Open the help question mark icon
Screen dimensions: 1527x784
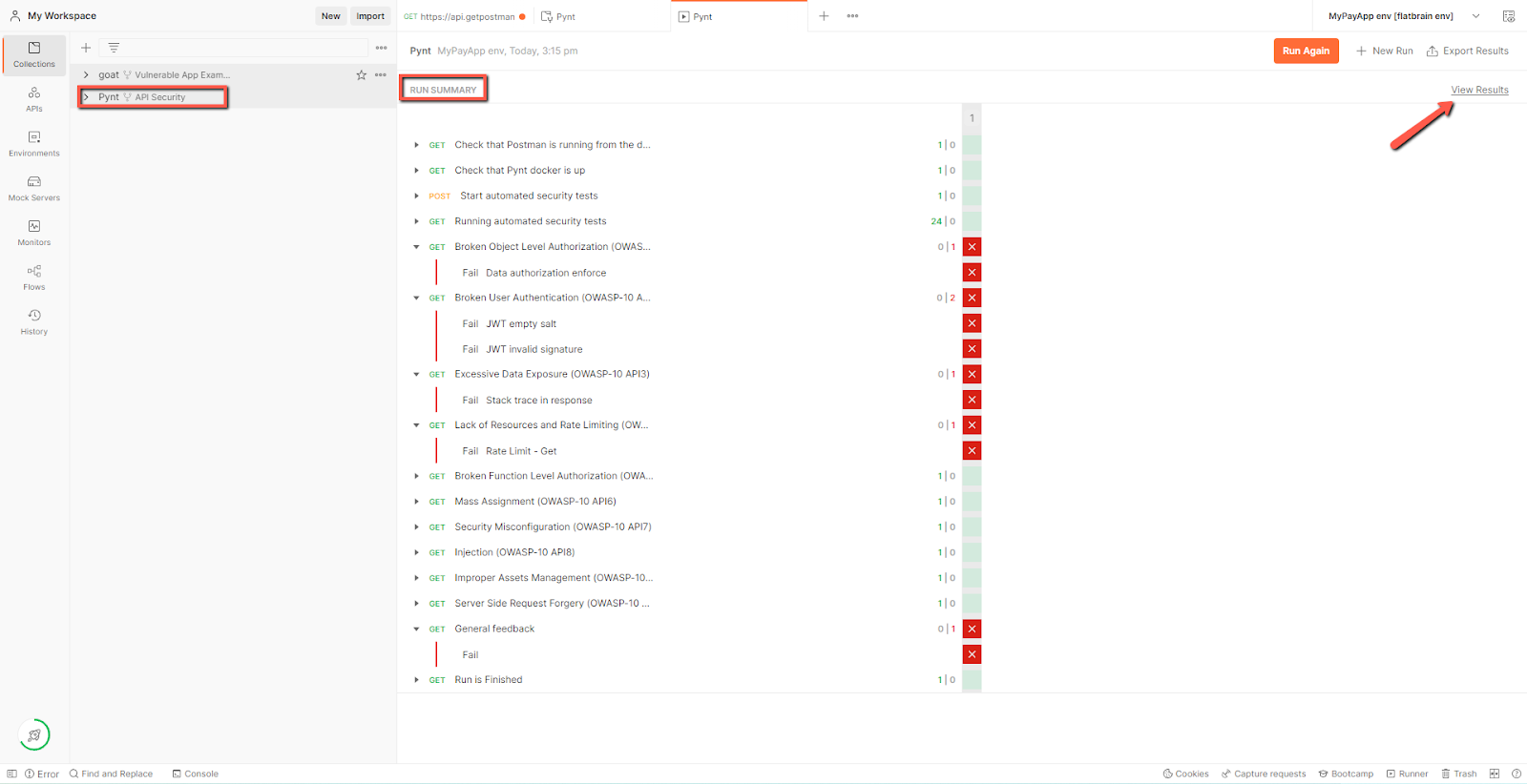1517,774
